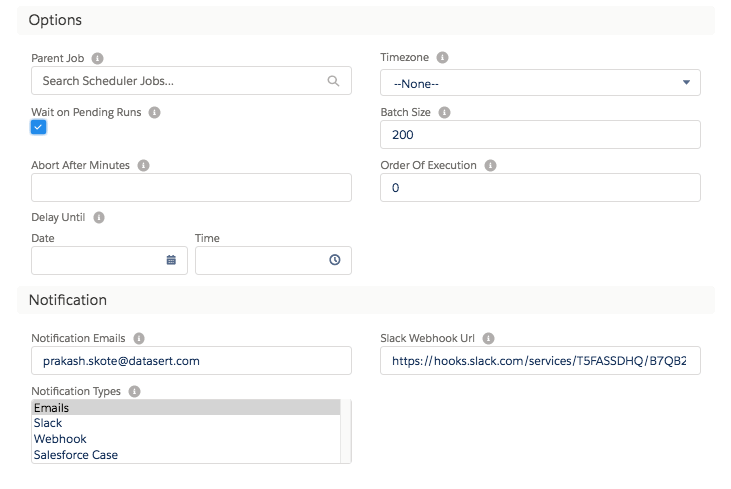Click search magnifier in Parent Job field

pos(334,81)
